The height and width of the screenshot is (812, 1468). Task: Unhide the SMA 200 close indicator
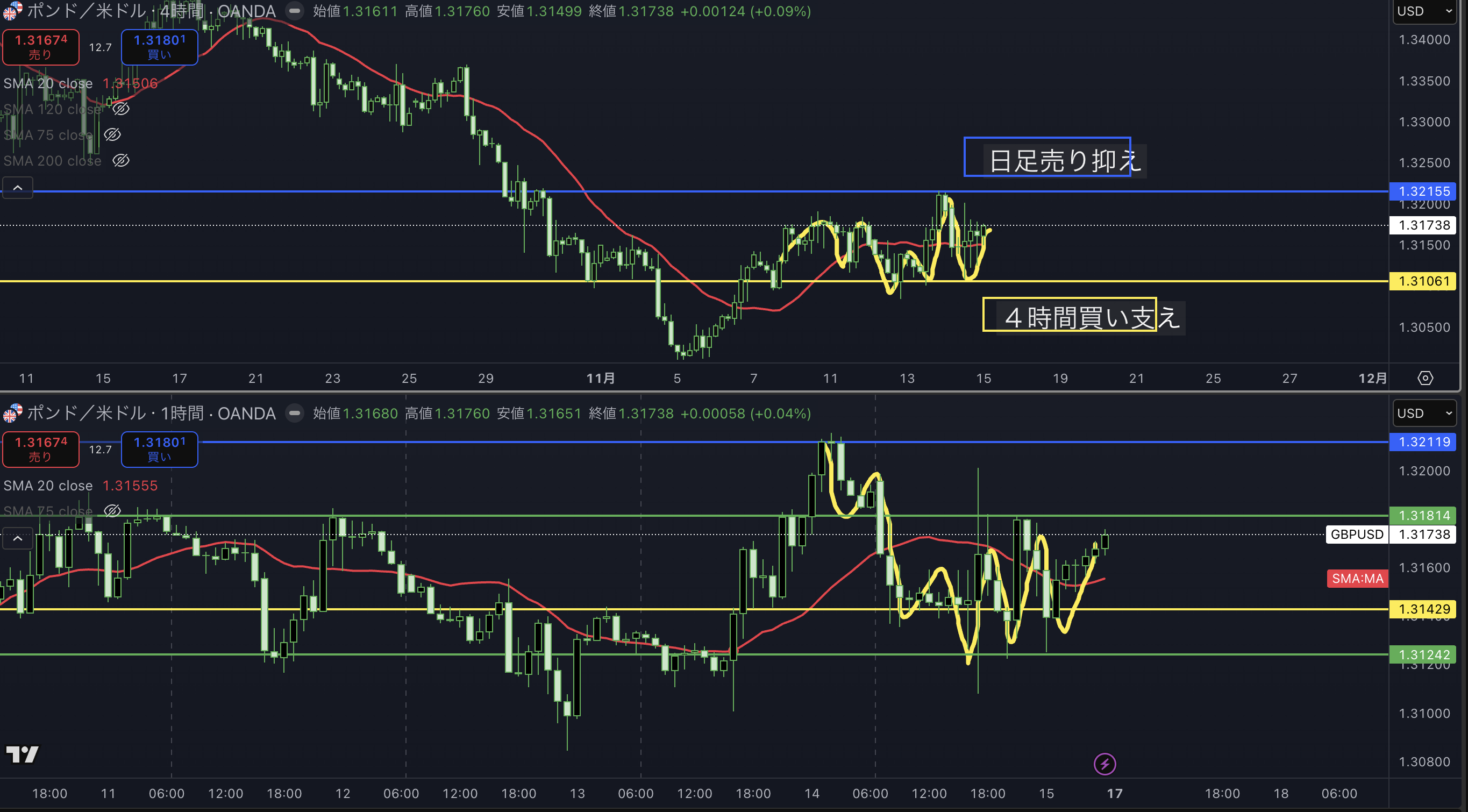tap(121, 161)
